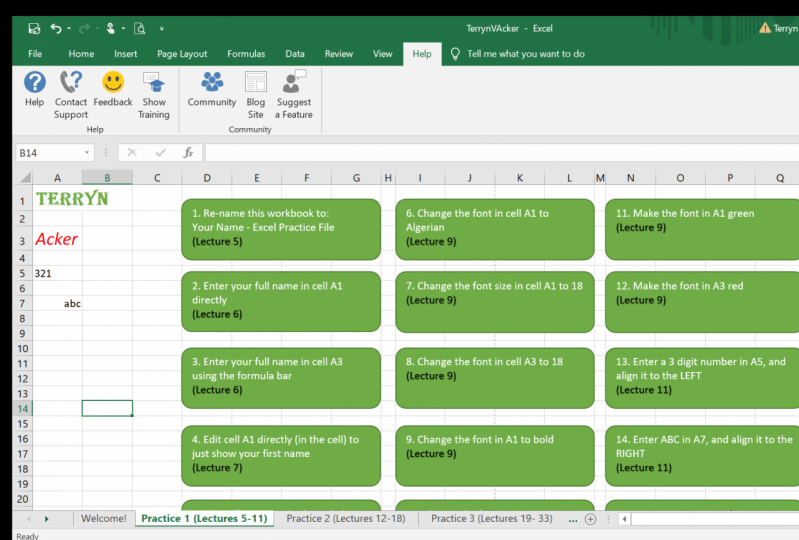Click the ellipsis for more sheet tabs

coord(573,520)
